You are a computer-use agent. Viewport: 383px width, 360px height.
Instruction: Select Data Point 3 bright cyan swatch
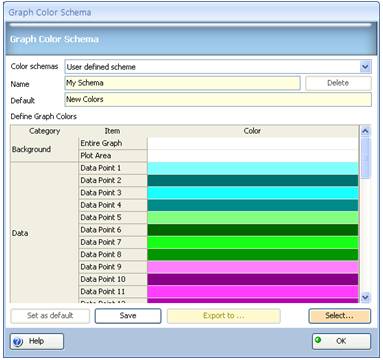253,193
